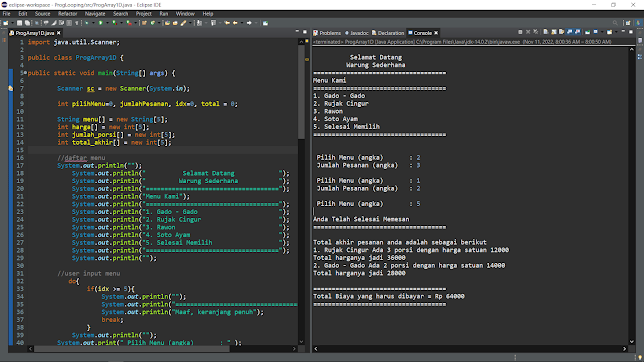Click the Coverage run icon

pyautogui.click(x=114, y=23)
